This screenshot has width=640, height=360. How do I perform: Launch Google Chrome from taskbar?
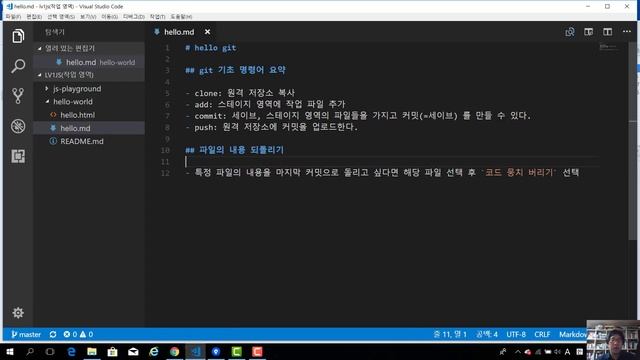point(175,351)
